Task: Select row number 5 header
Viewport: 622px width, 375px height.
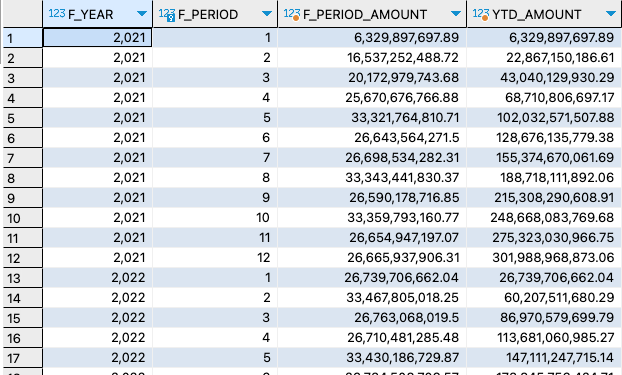Action: [23, 118]
